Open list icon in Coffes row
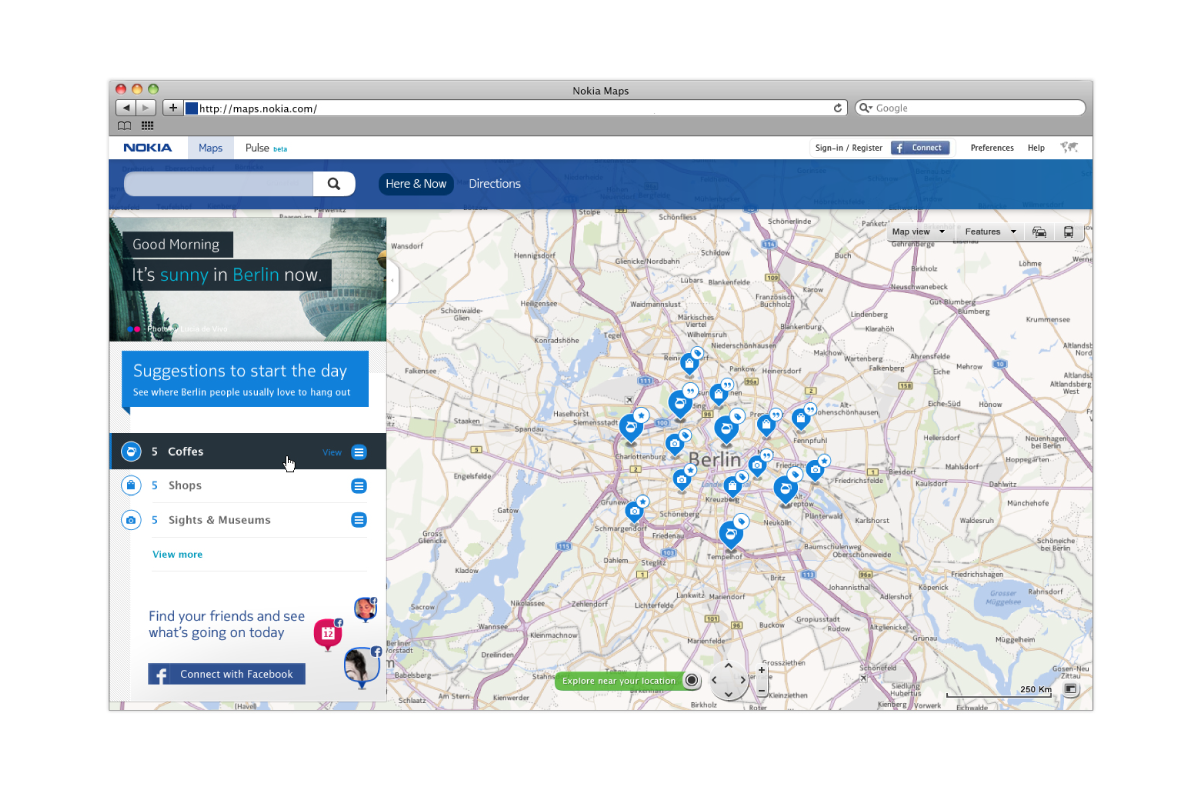The width and height of the screenshot is (1201, 800). [x=359, y=452]
